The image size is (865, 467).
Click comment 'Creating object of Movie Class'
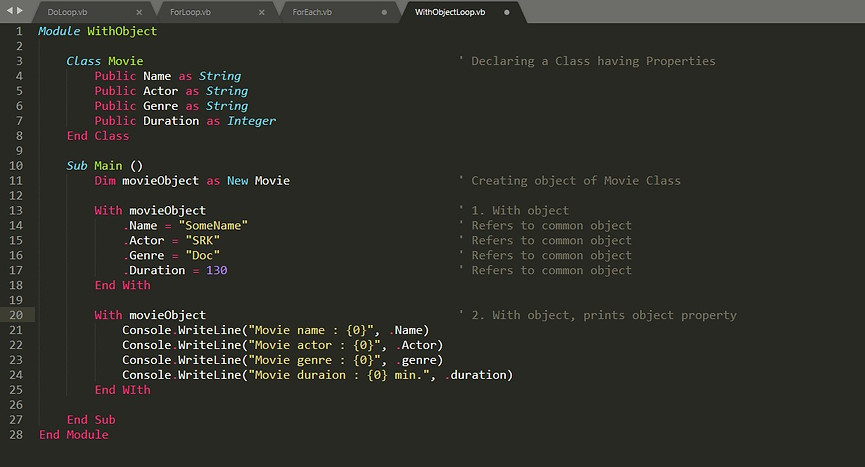pyautogui.click(x=569, y=181)
